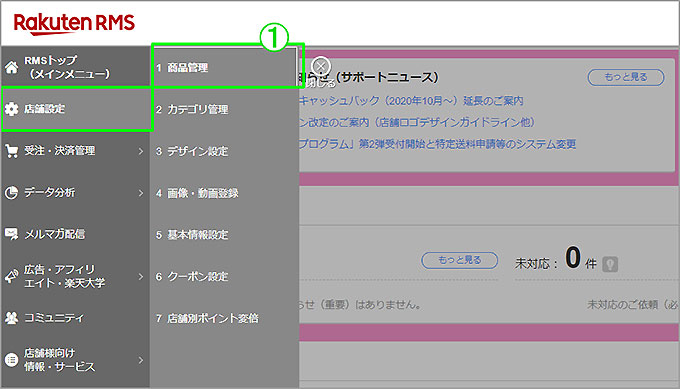Click the people icon for コミュニティ
The image size is (680, 389).
(x=12, y=318)
